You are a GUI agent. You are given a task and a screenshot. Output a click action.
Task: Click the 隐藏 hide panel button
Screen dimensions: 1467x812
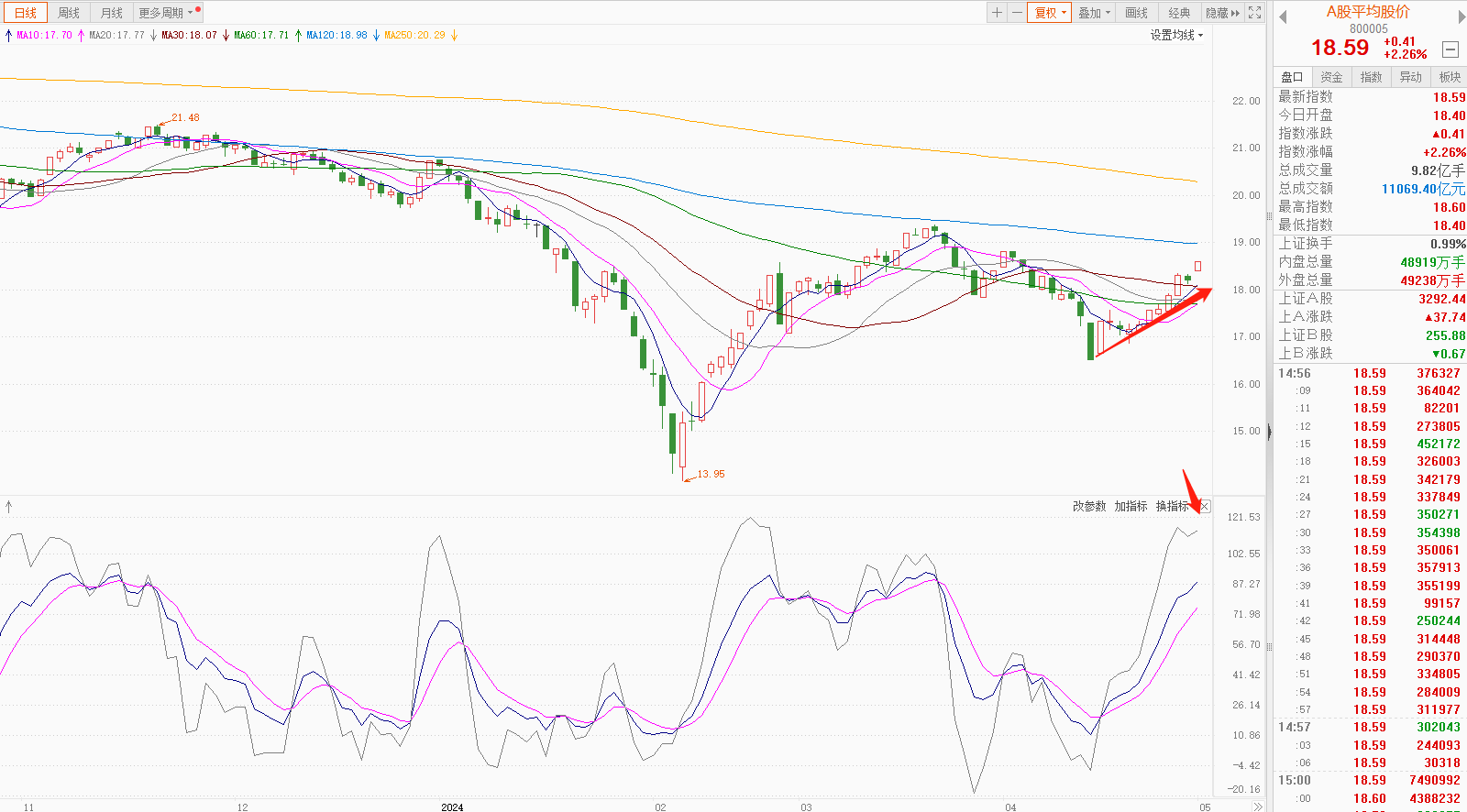point(1222,13)
